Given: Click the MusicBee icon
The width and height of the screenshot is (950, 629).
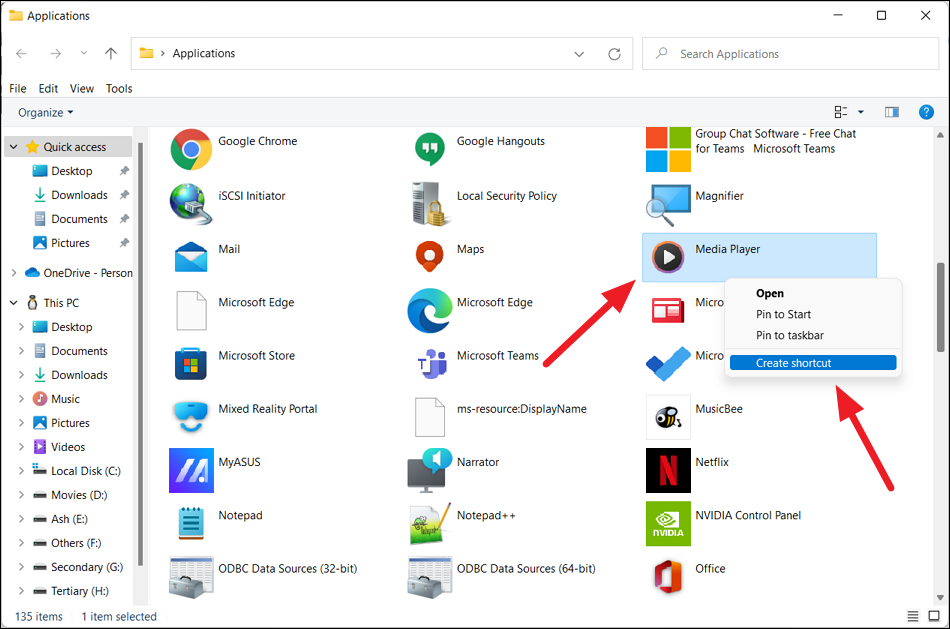Looking at the screenshot, I should (x=667, y=415).
